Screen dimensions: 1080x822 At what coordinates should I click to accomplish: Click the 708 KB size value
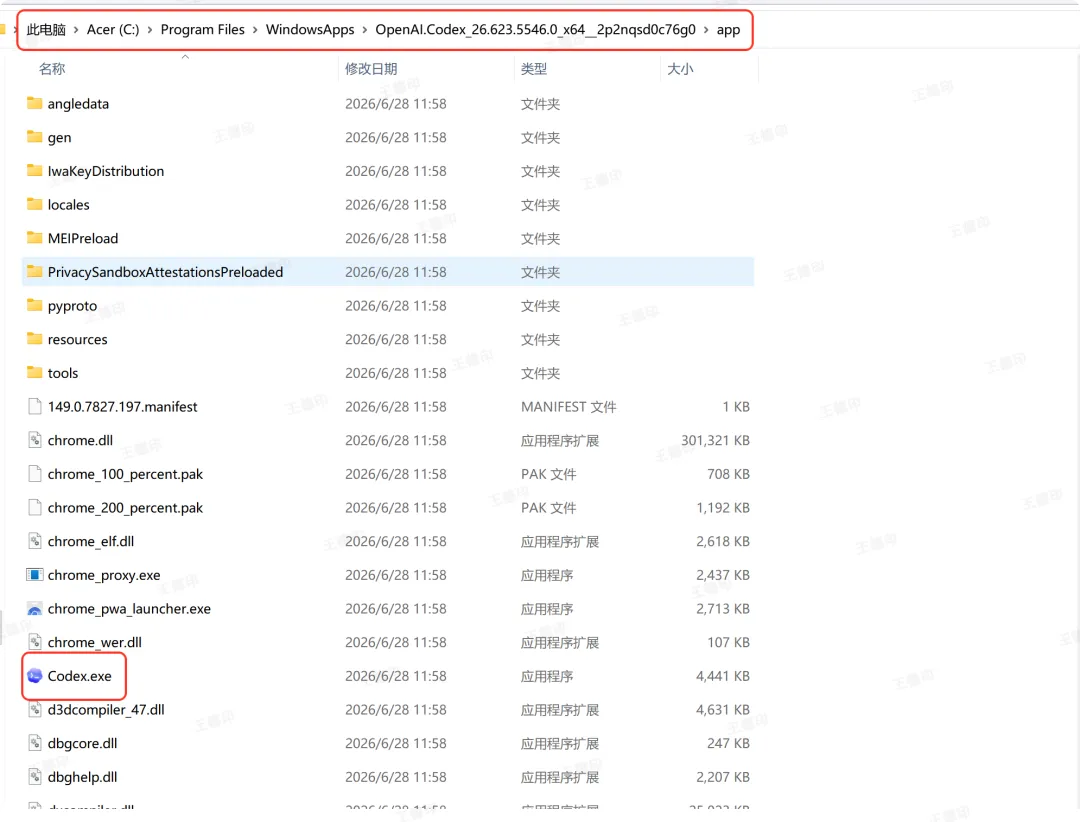tap(728, 474)
